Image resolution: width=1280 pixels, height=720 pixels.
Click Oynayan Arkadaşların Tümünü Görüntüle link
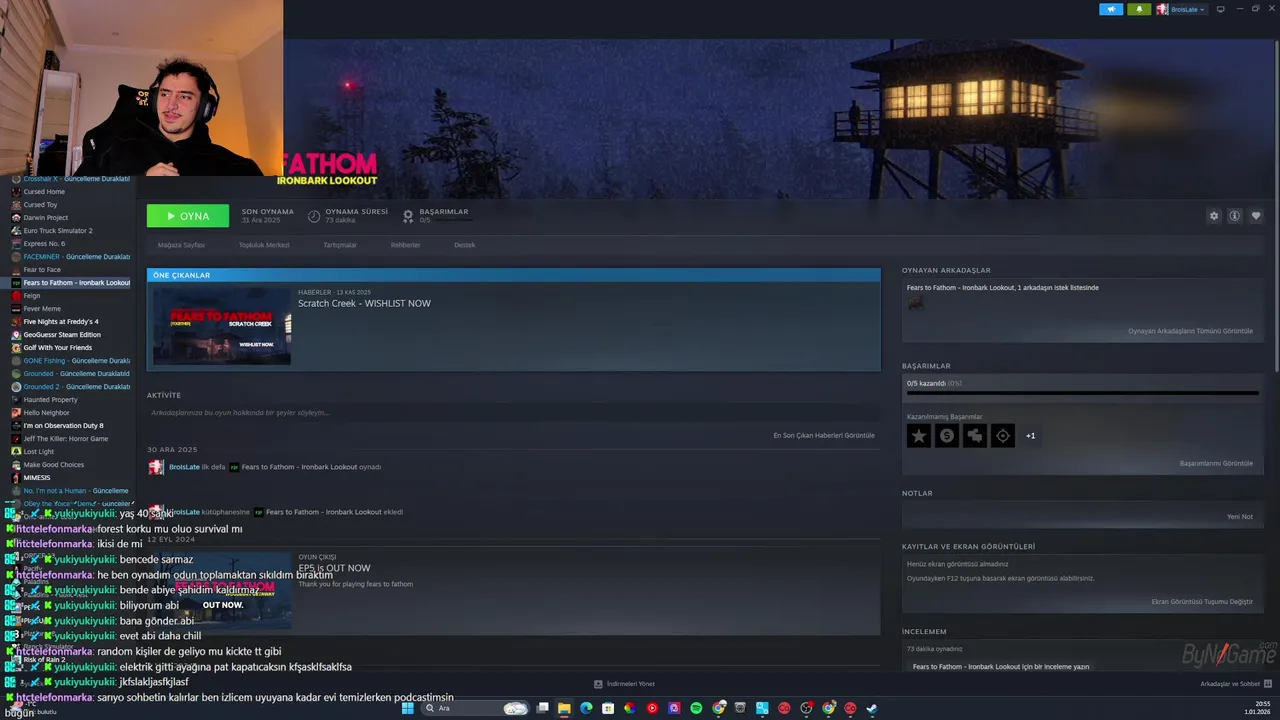pyautogui.click(x=1190, y=331)
